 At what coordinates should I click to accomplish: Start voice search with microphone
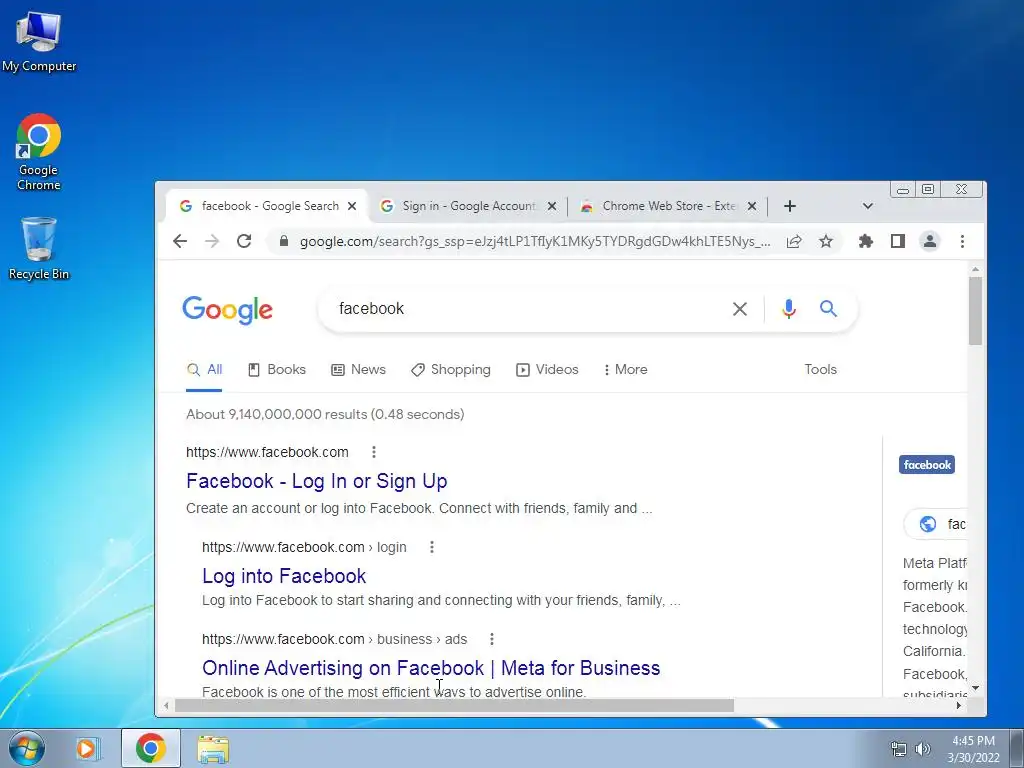click(789, 309)
